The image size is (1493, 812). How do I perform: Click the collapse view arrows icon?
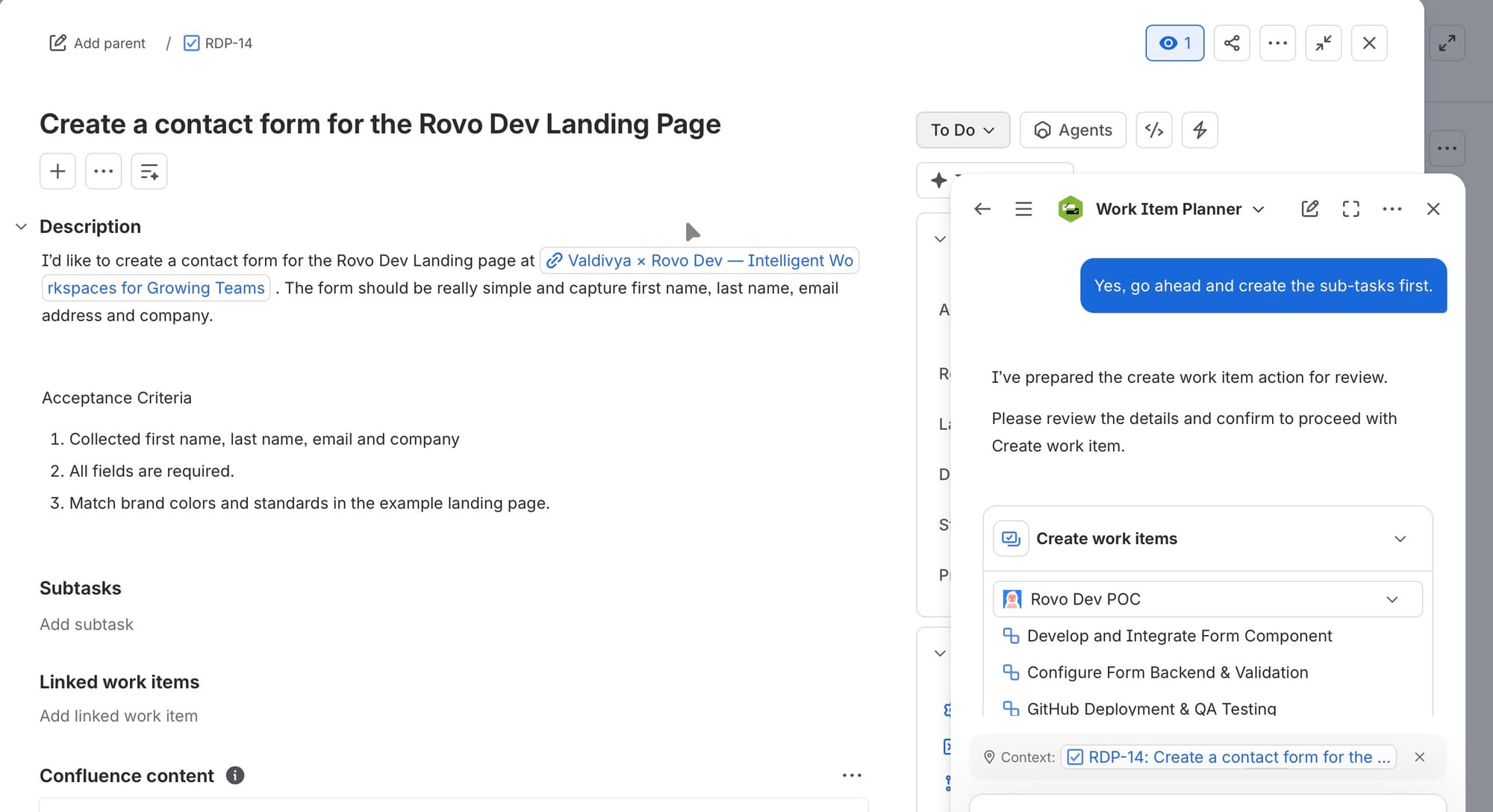point(1324,43)
